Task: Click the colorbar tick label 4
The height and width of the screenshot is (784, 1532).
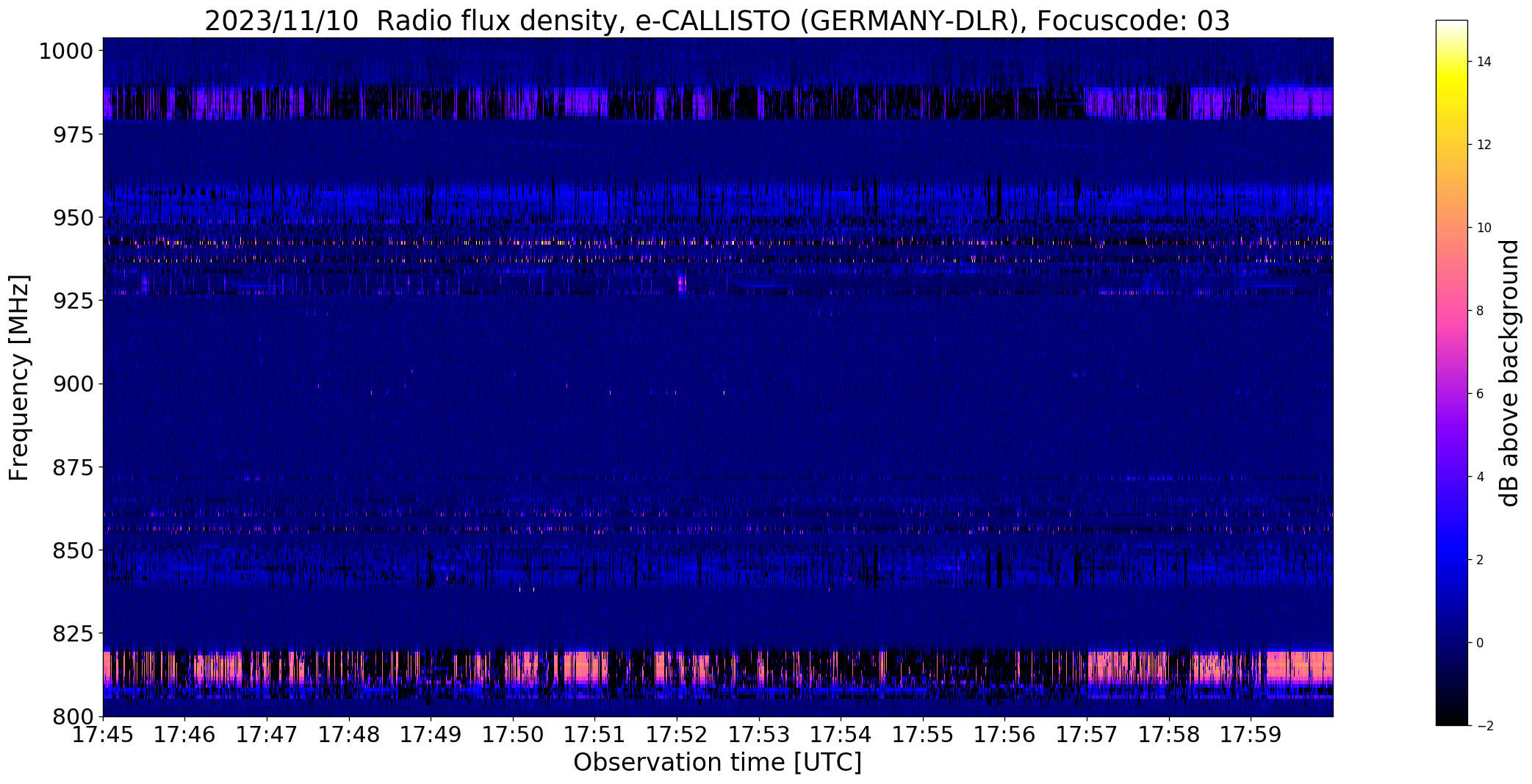Action: click(1481, 477)
